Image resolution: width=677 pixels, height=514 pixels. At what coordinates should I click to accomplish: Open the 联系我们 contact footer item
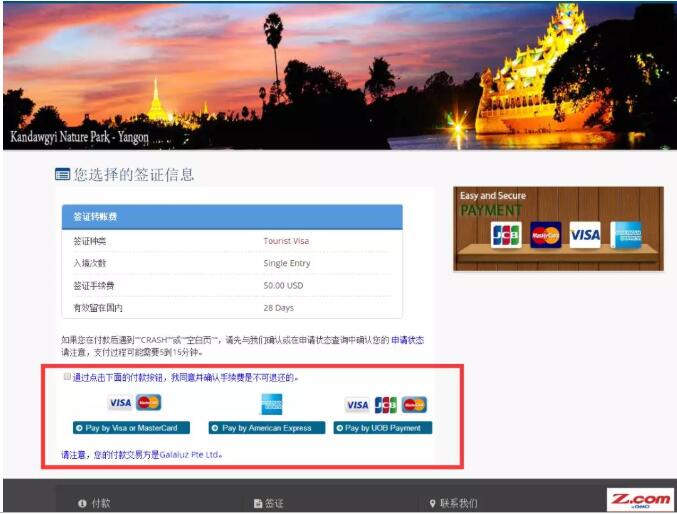453,503
